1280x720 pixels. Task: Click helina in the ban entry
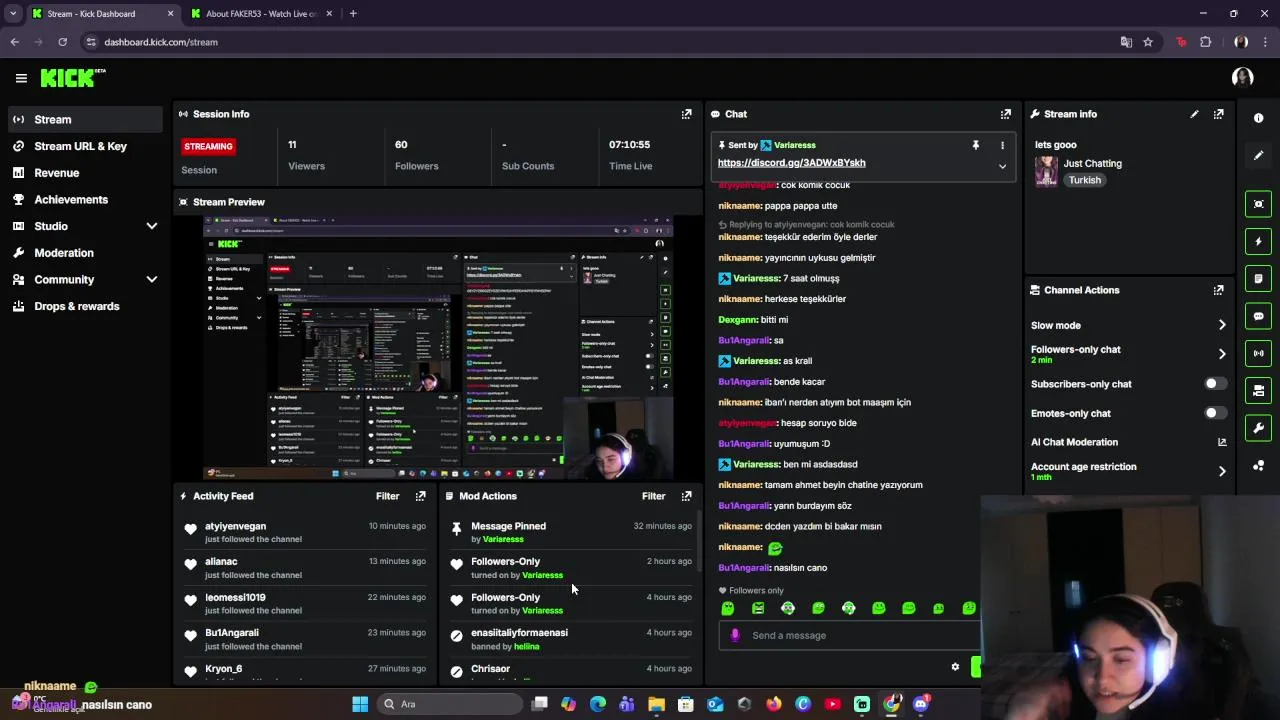pos(526,646)
